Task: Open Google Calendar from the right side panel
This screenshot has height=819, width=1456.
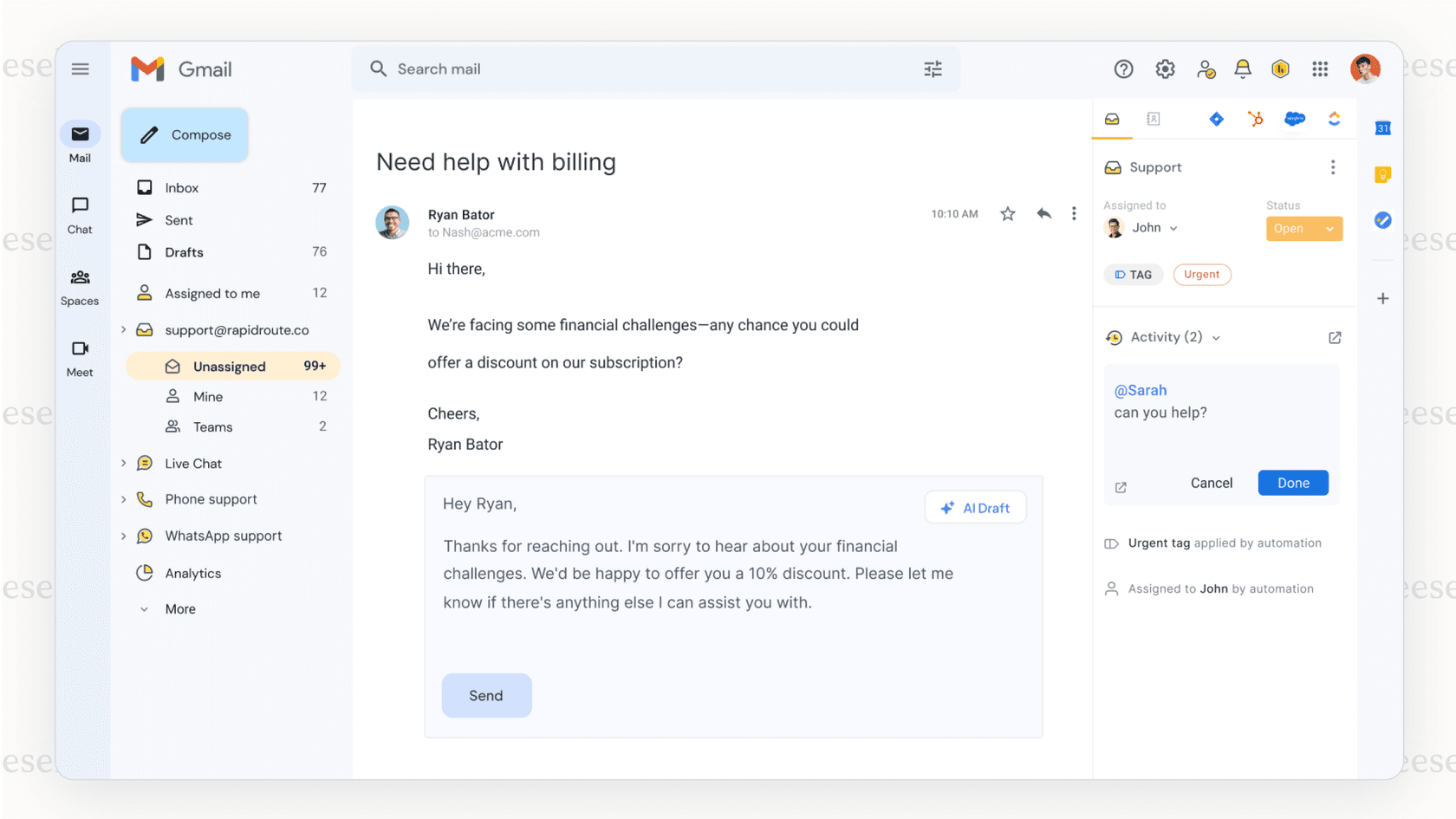Action: [1383, 127]
